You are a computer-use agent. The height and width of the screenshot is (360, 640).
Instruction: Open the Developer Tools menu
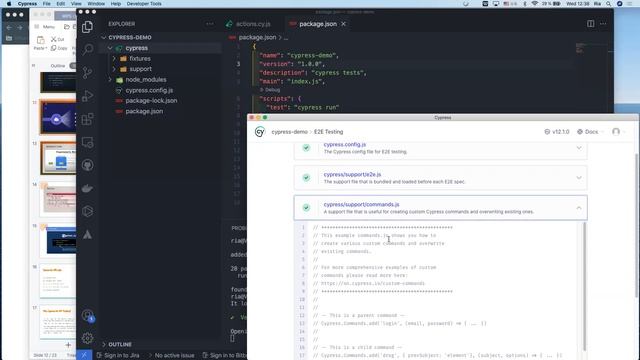coord(144,4)
